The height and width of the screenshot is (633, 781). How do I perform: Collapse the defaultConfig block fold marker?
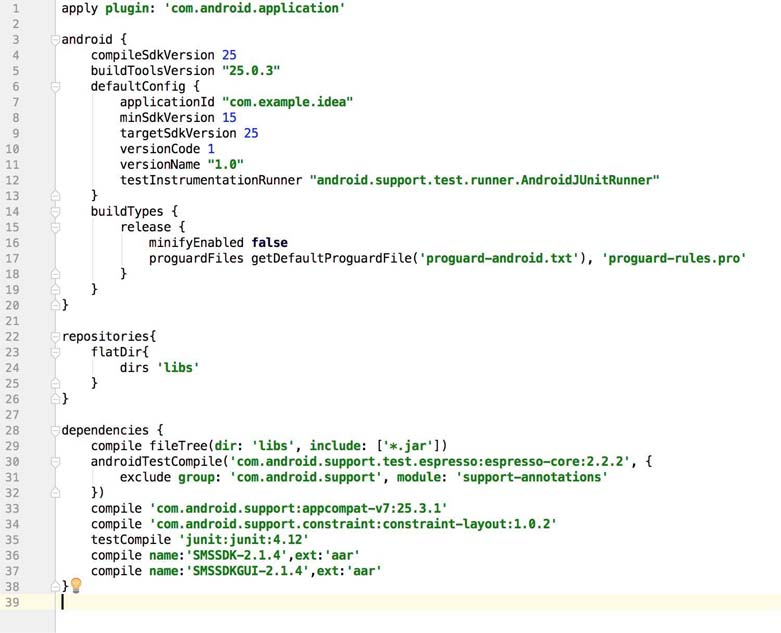click(55, 87)
